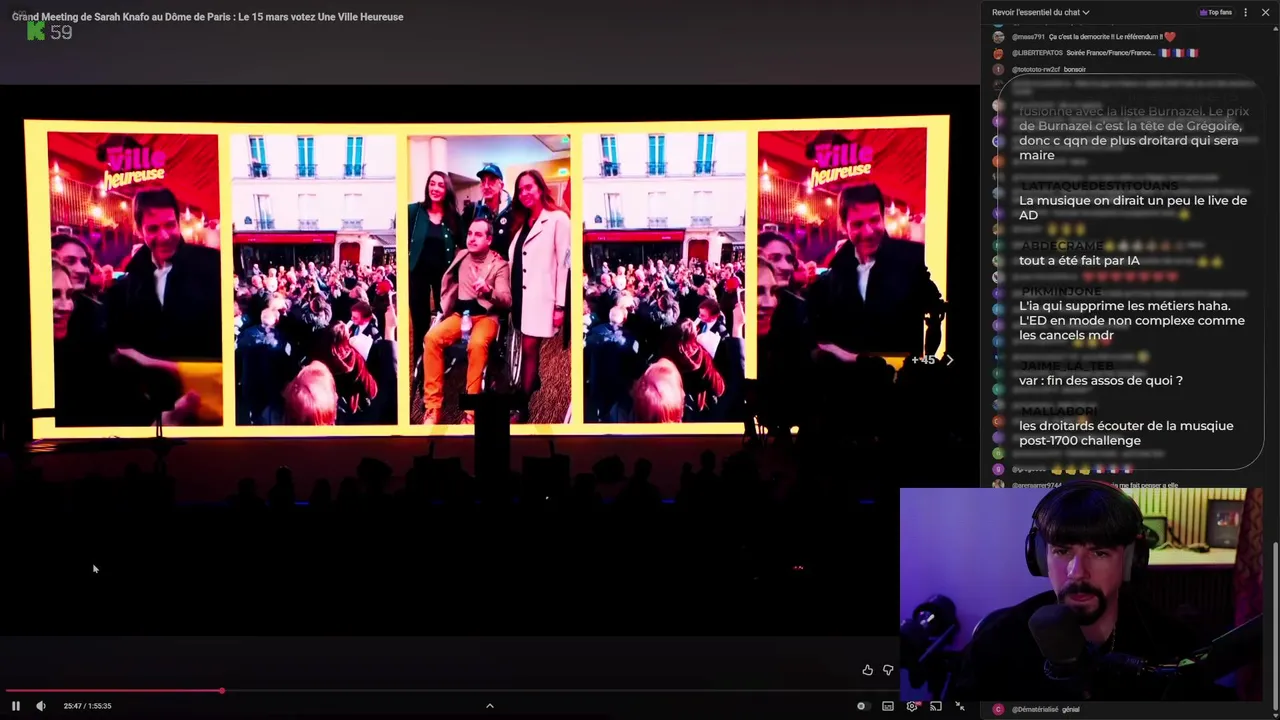
Task: Click the @tototoio-rw2cf bonsoir message
Action: (1049, 69)
